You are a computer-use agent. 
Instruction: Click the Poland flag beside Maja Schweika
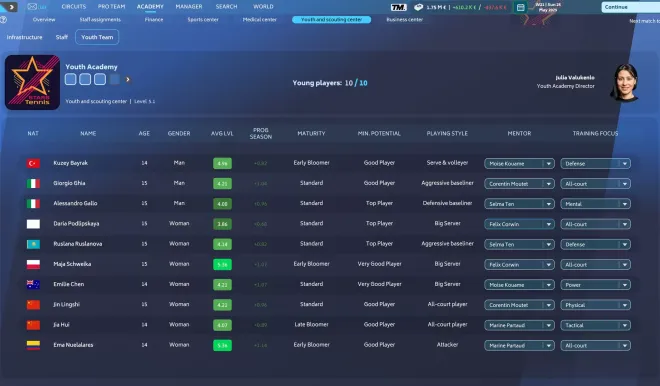coord(33,264)
